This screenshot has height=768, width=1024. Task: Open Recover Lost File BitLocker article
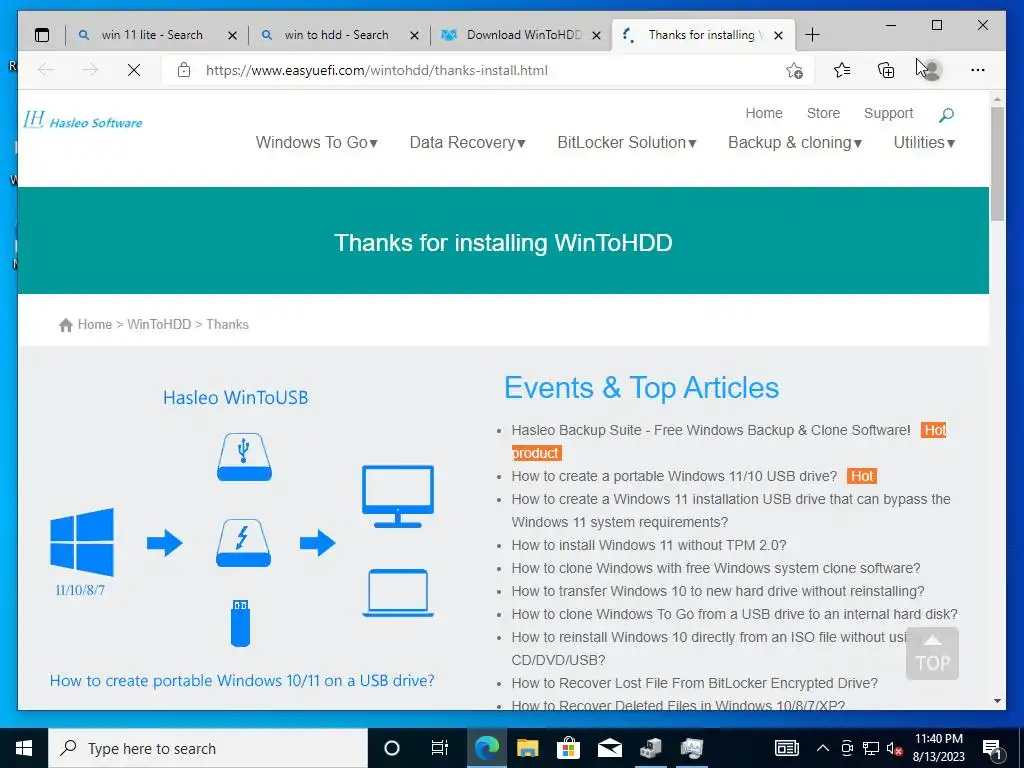point(695,683)
